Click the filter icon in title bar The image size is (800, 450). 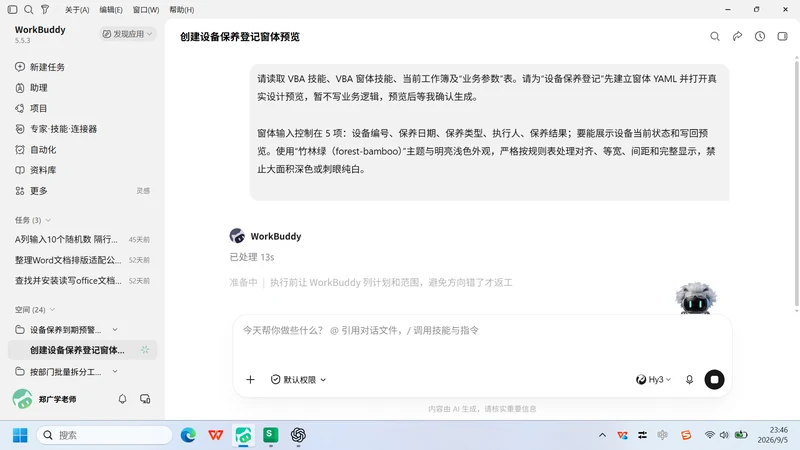(45, 9)
